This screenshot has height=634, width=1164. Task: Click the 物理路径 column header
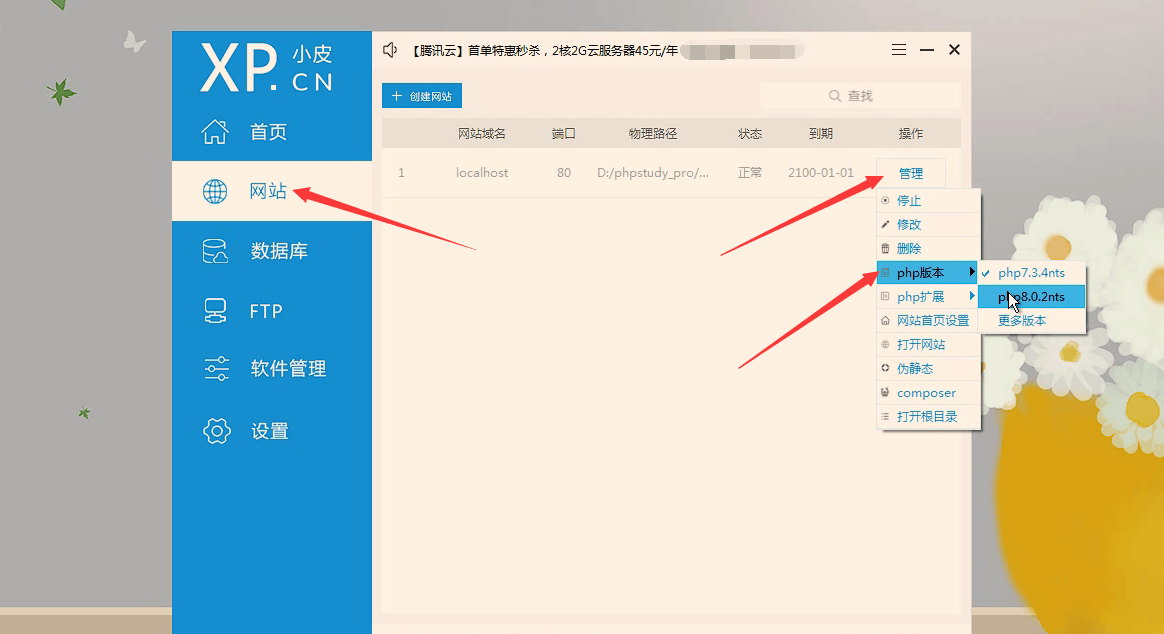pos(653,134)
